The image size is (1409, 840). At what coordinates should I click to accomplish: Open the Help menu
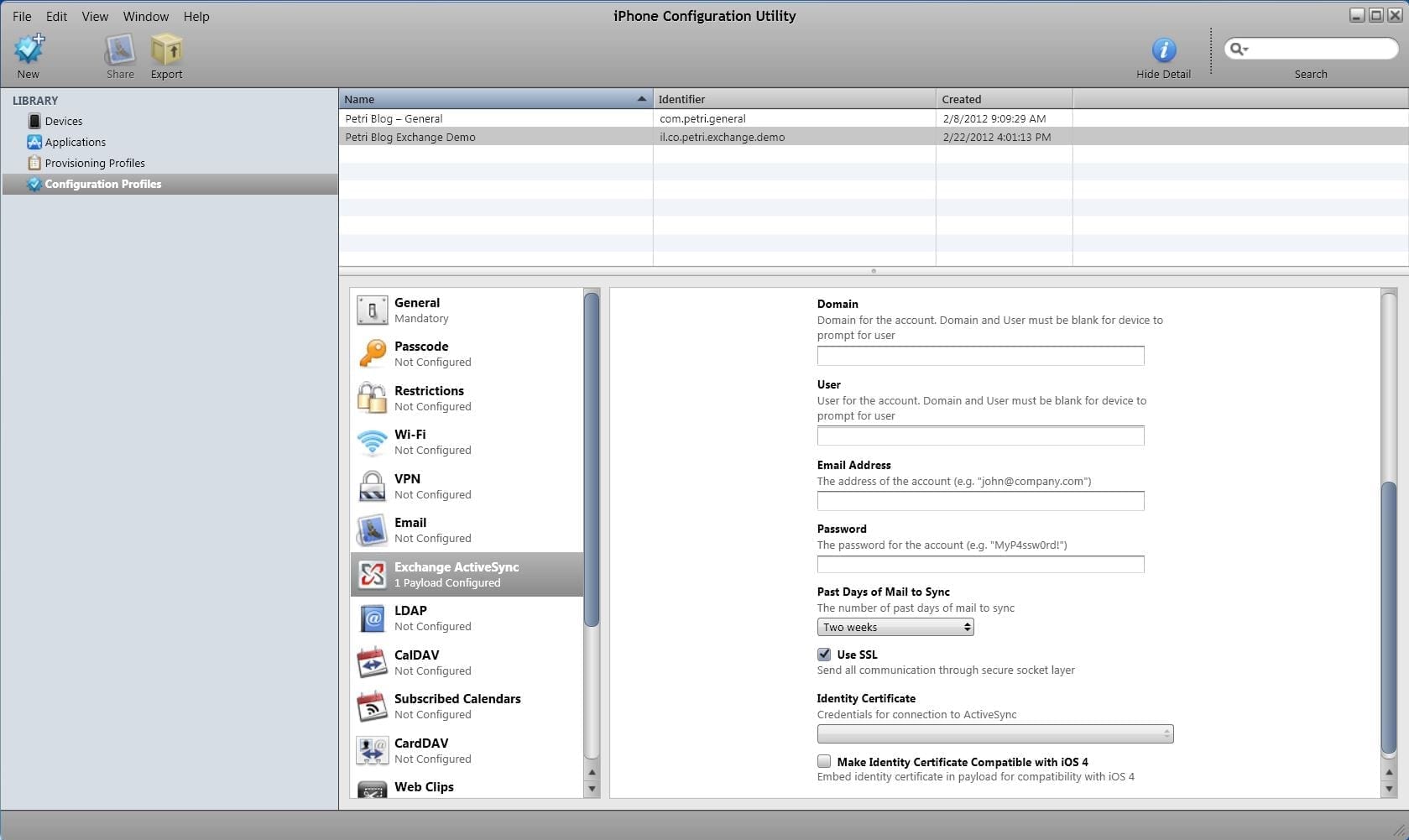(x=196, y=16)
